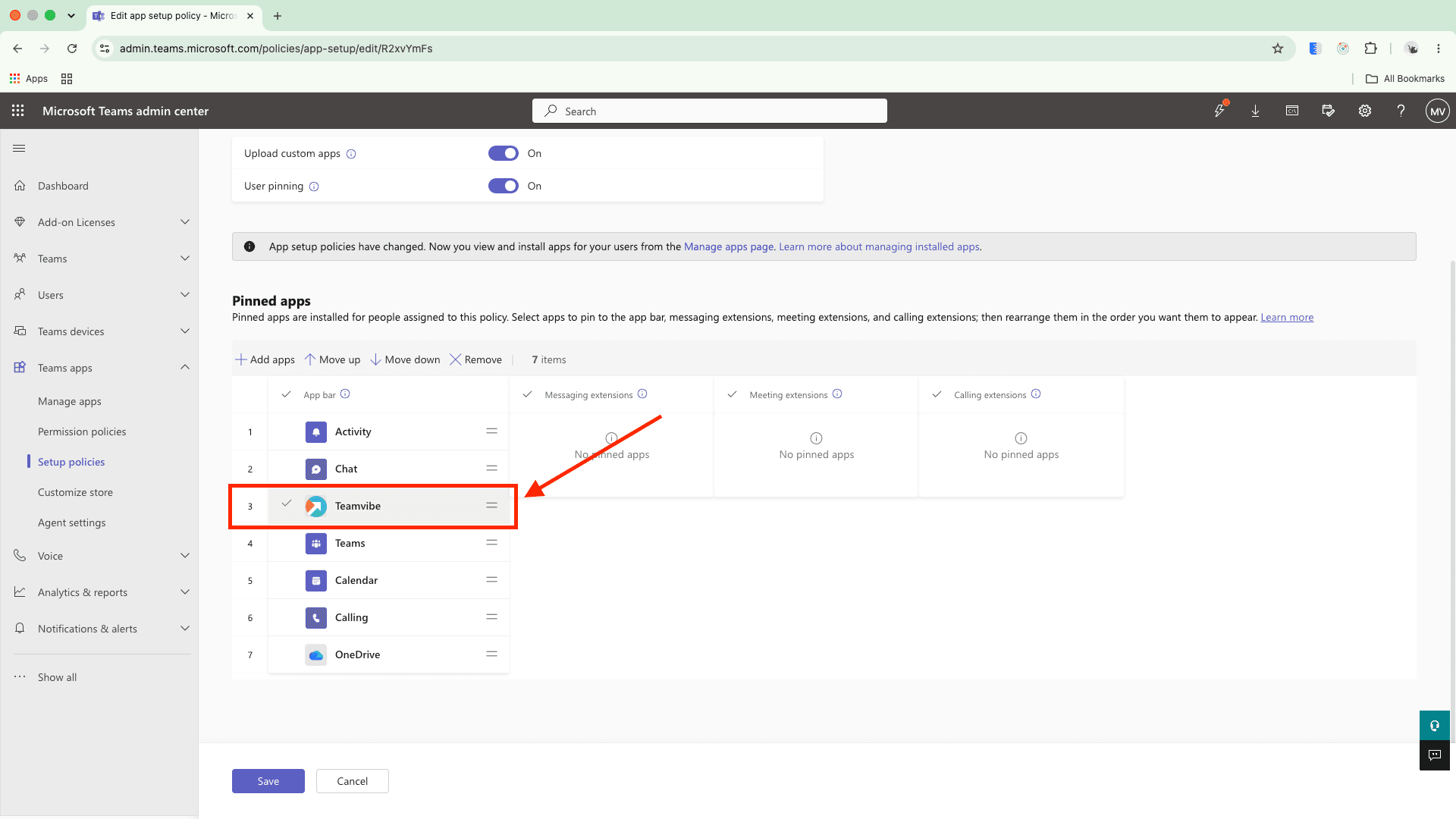Image resolution: width=1456 pixels, height=819 pixels.
Task: Click the Teamvibe app icon
Action: pos(316,506)
